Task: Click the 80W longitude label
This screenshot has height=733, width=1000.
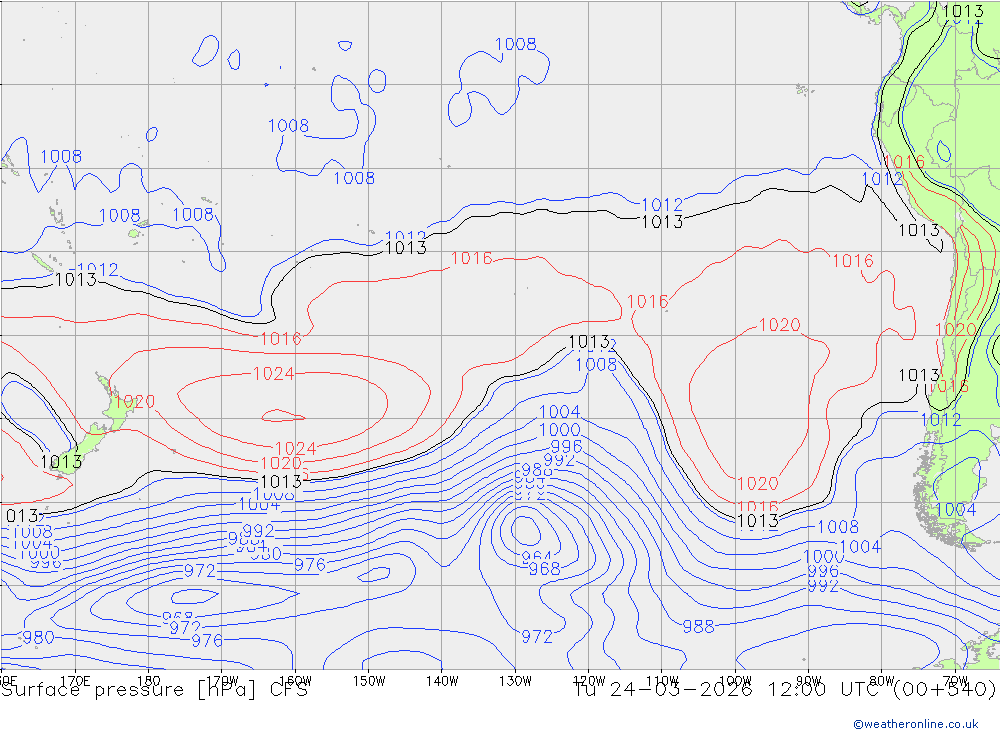Action: point(882,681)
